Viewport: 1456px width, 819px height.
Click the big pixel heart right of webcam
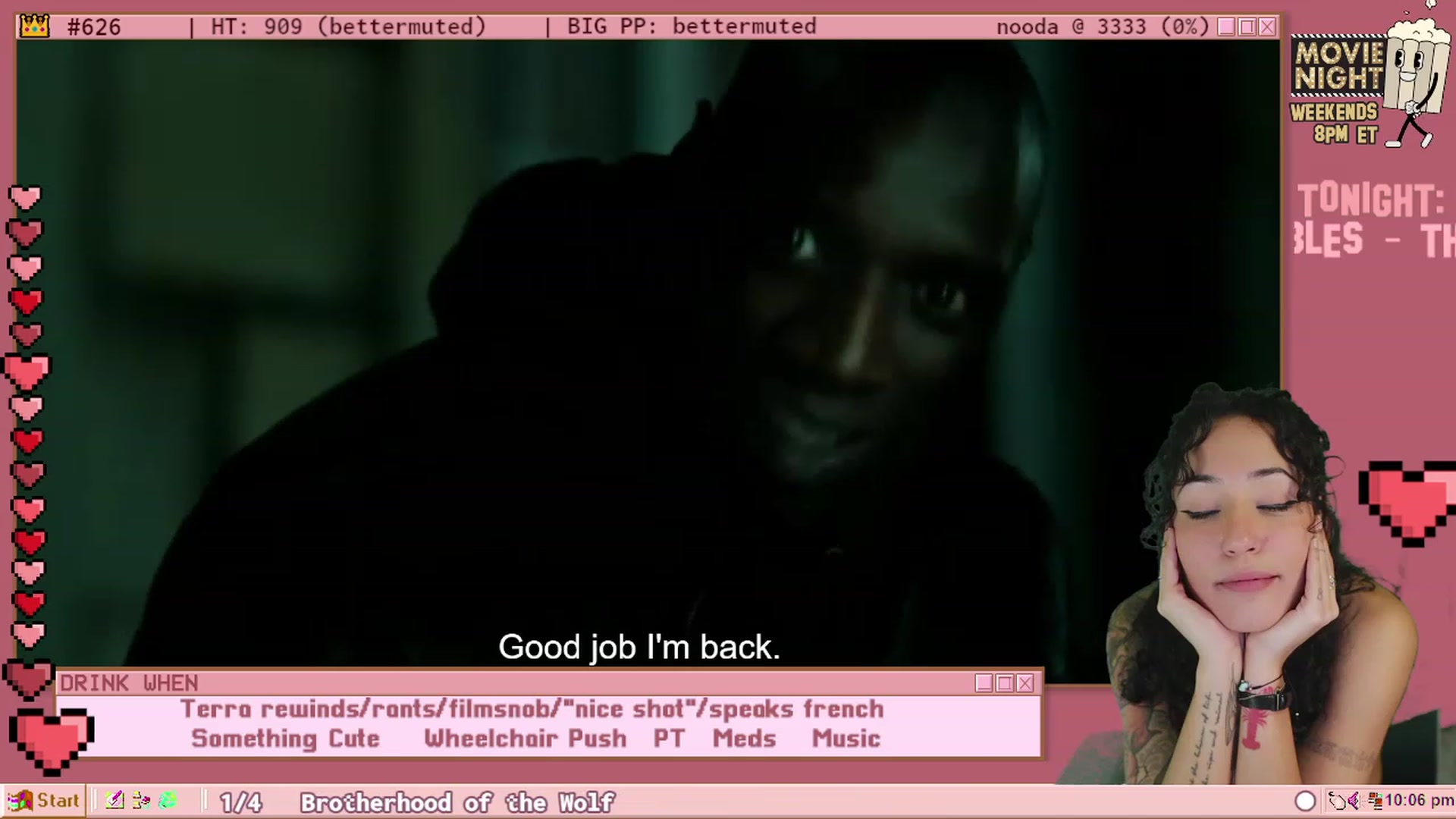coord(1408,504)
